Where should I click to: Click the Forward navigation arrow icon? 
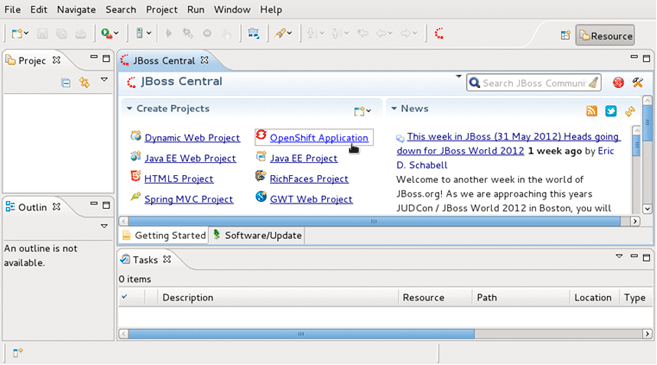point(406,33)
